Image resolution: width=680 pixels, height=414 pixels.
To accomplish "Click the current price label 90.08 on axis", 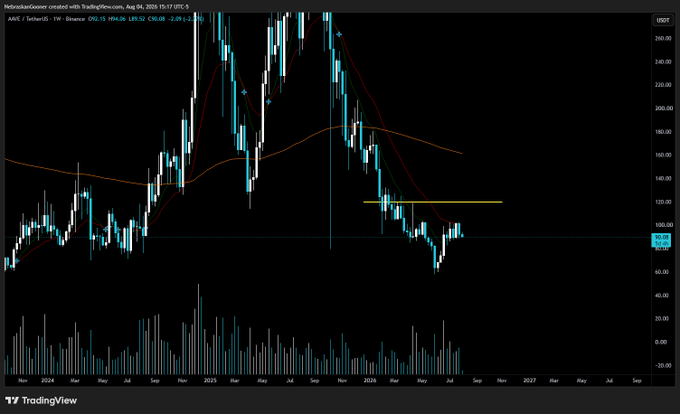I will (x=661, y=238).
